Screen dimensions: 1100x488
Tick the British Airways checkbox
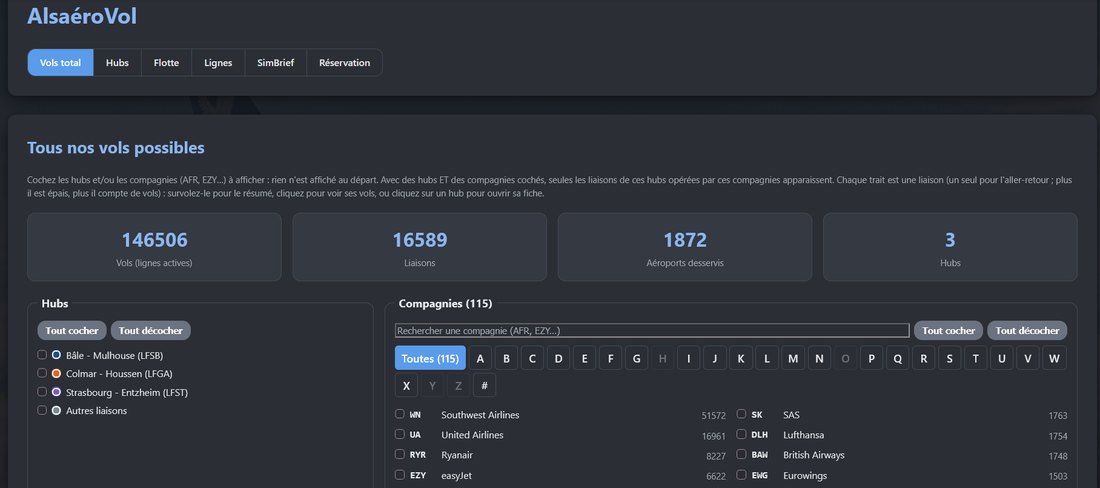coord(742,454)
